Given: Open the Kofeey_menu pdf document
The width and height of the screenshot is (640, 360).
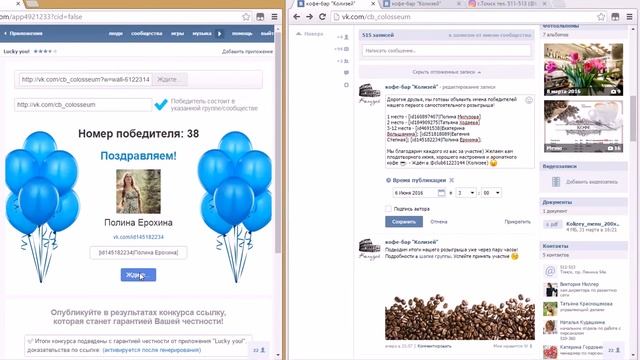Looking at the screenshot, I should tap(593, 224).
